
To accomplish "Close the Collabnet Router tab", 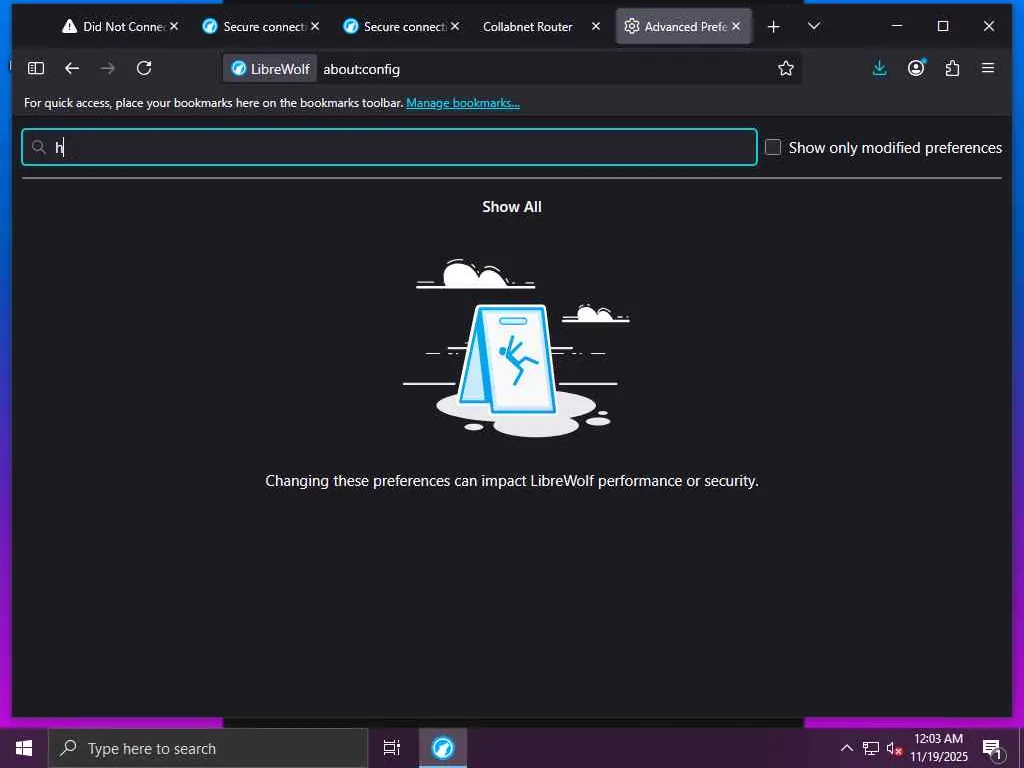I will (x=596, y=26).
